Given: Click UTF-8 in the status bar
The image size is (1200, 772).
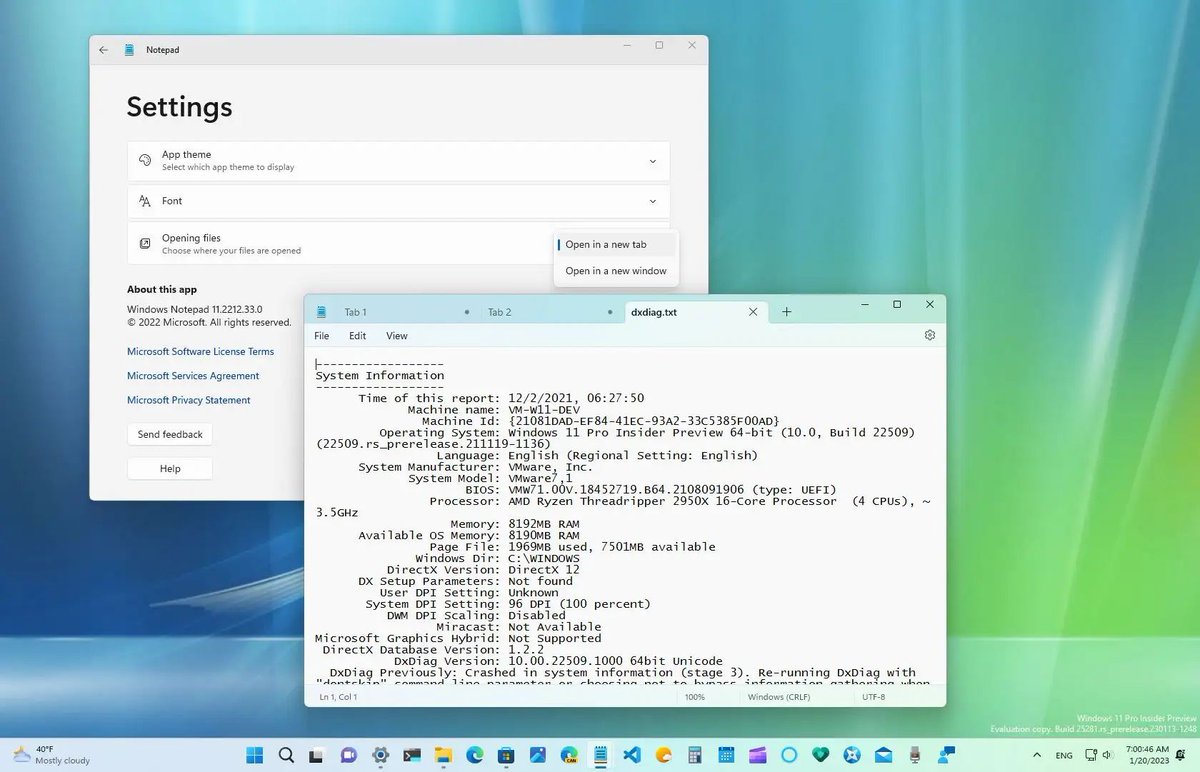Looking at the screenshot, I should (873, 697).
